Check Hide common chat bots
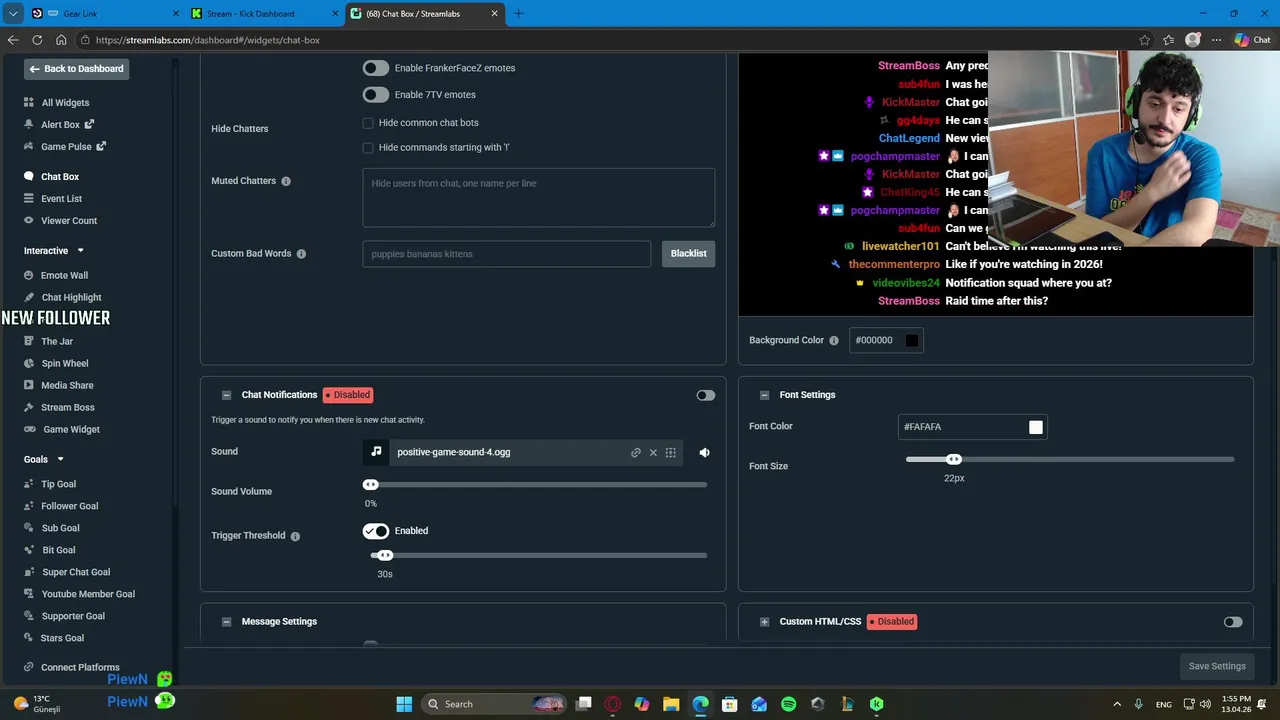The height and width of the screenshot is (720, 1280). tap(368, 123)
